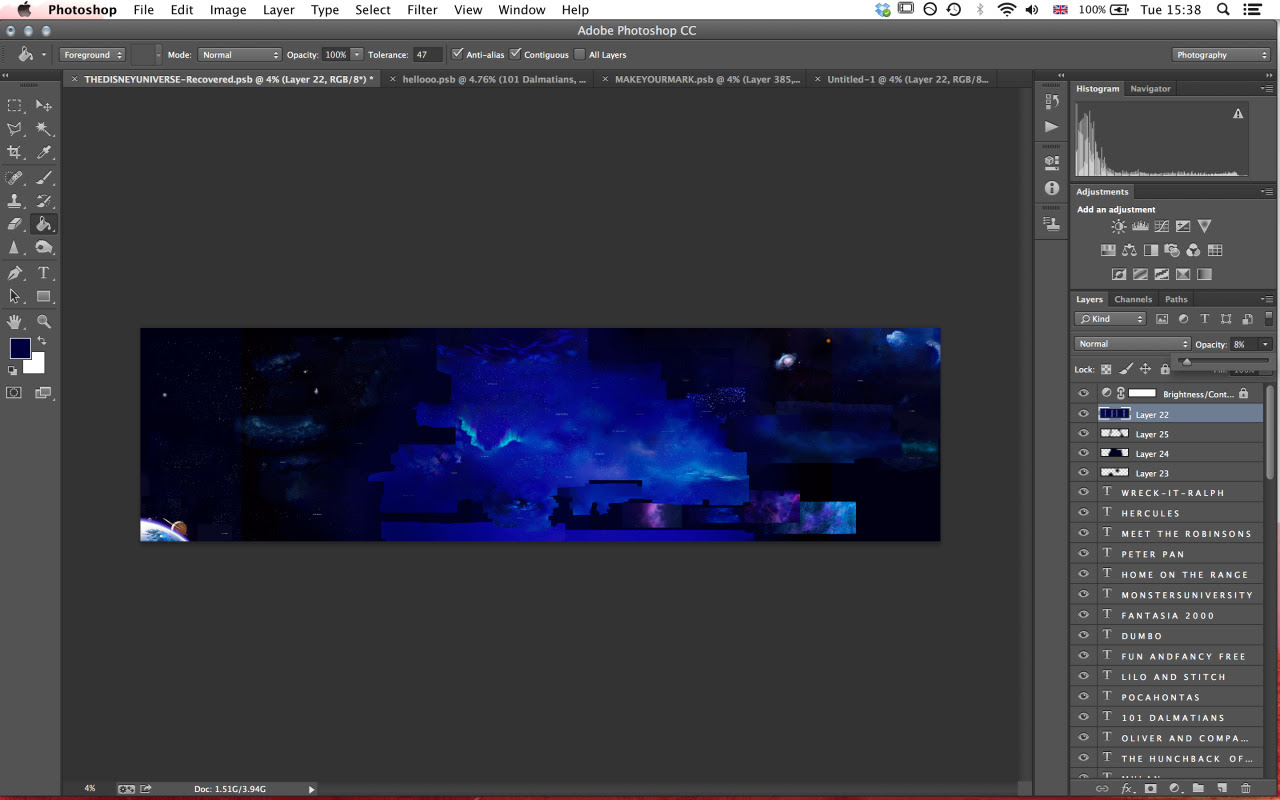Click the Tolerance input field

pos(427,55)
